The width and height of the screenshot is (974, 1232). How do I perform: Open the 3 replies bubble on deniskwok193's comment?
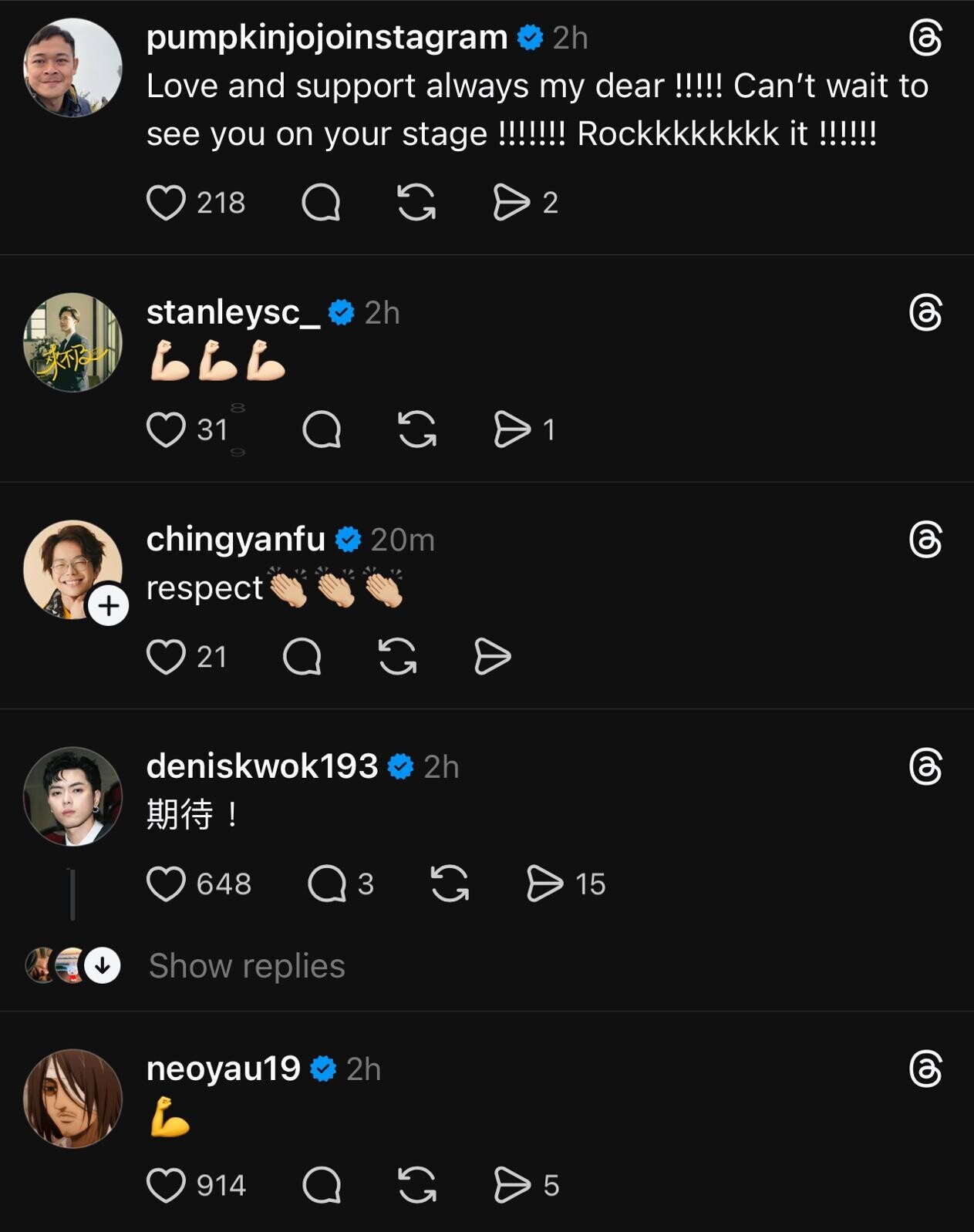click(x=327, y=884)
